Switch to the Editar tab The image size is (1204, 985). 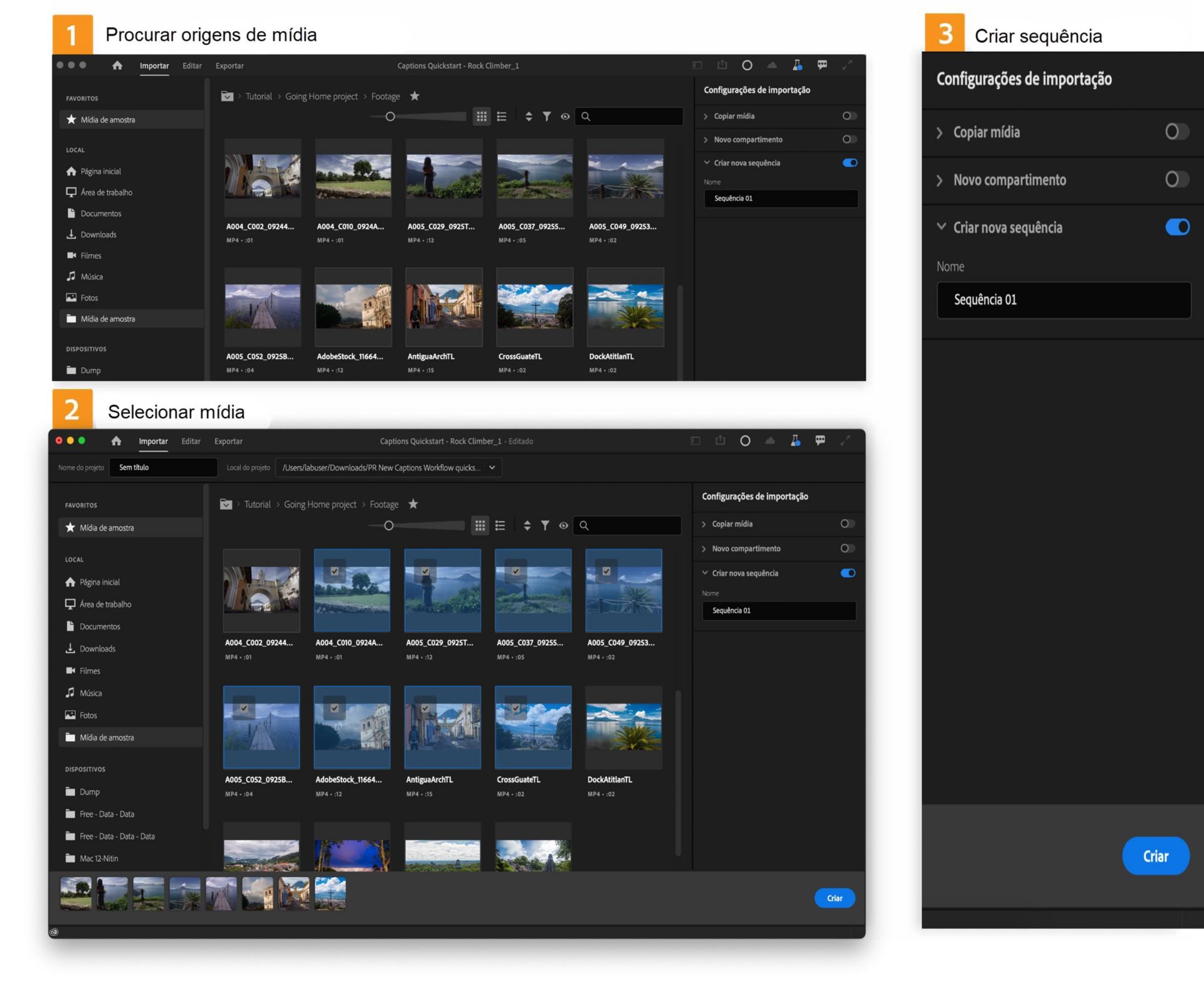pos(192,65)
